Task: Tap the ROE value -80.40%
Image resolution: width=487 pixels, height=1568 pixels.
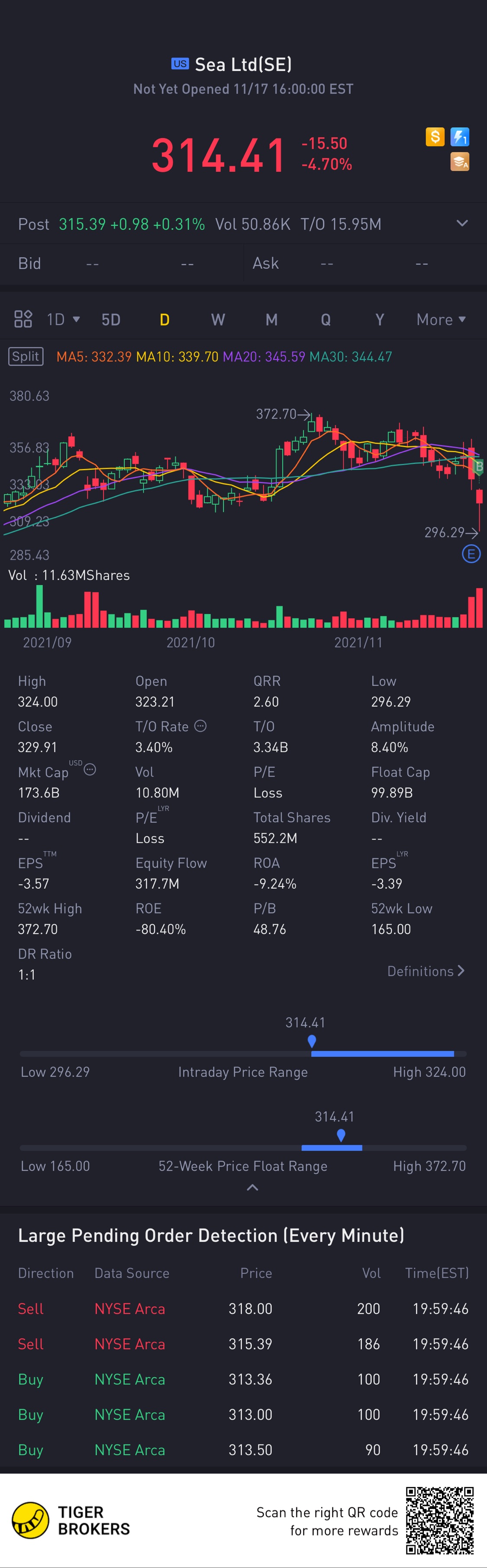Action: pos(161,929)
